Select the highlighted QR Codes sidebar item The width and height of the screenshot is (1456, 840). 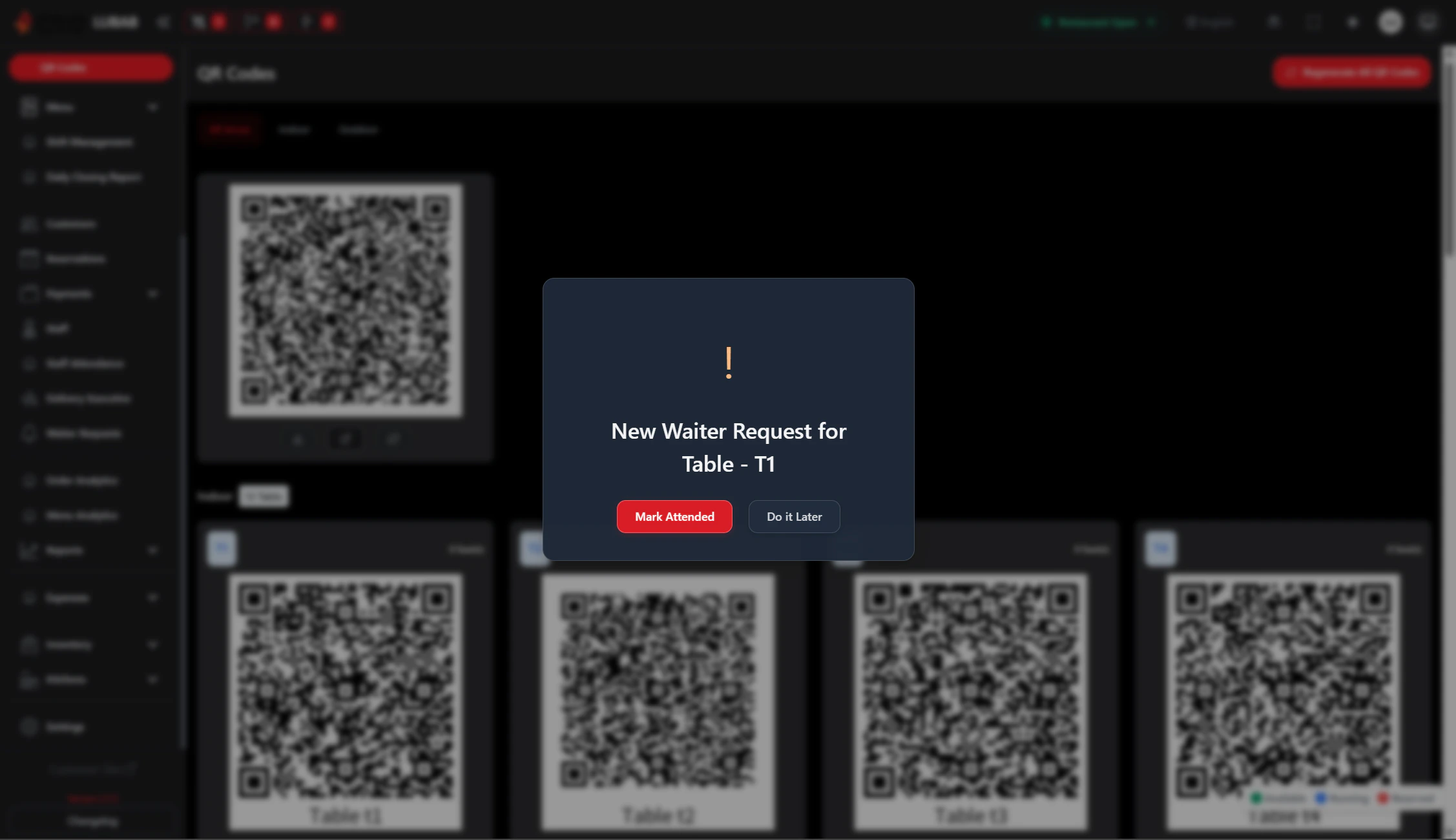90,68
